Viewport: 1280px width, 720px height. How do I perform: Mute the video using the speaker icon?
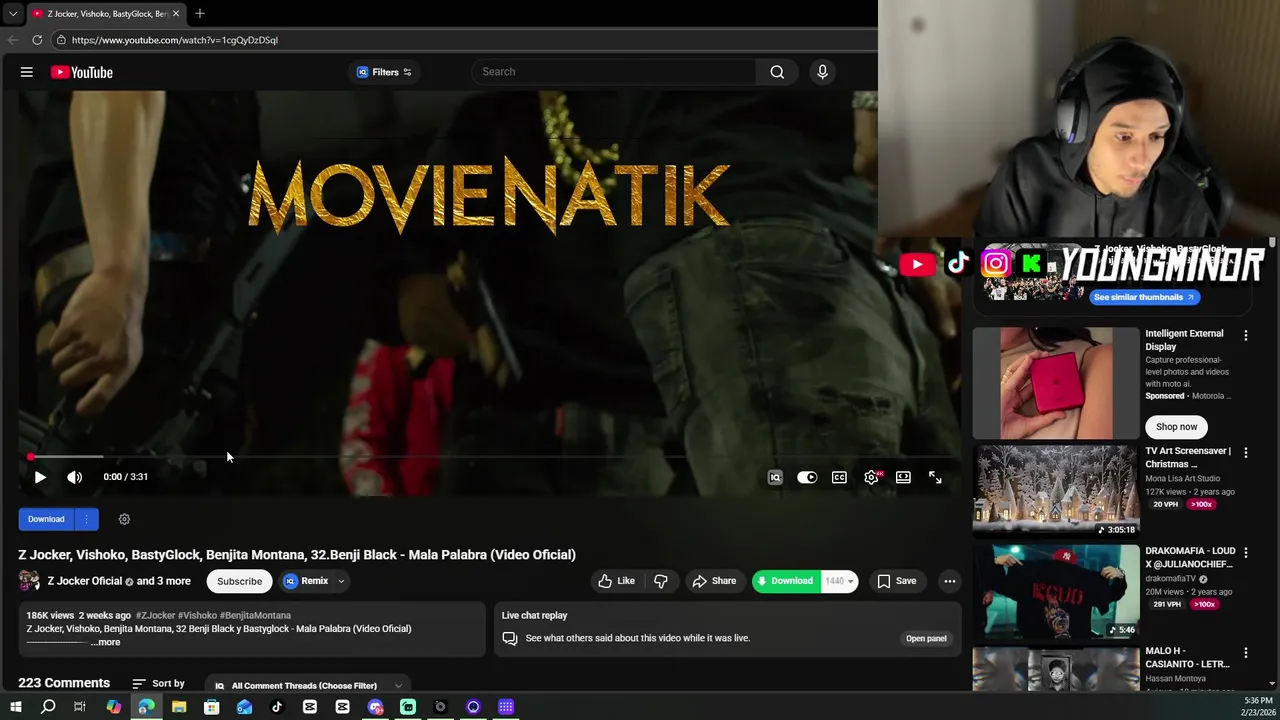[x=75, y=477]
